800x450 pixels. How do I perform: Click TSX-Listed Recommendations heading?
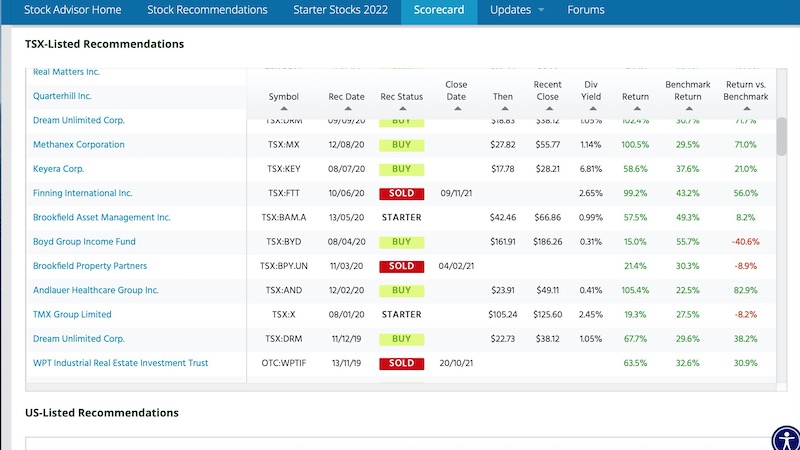pos(104,44)
